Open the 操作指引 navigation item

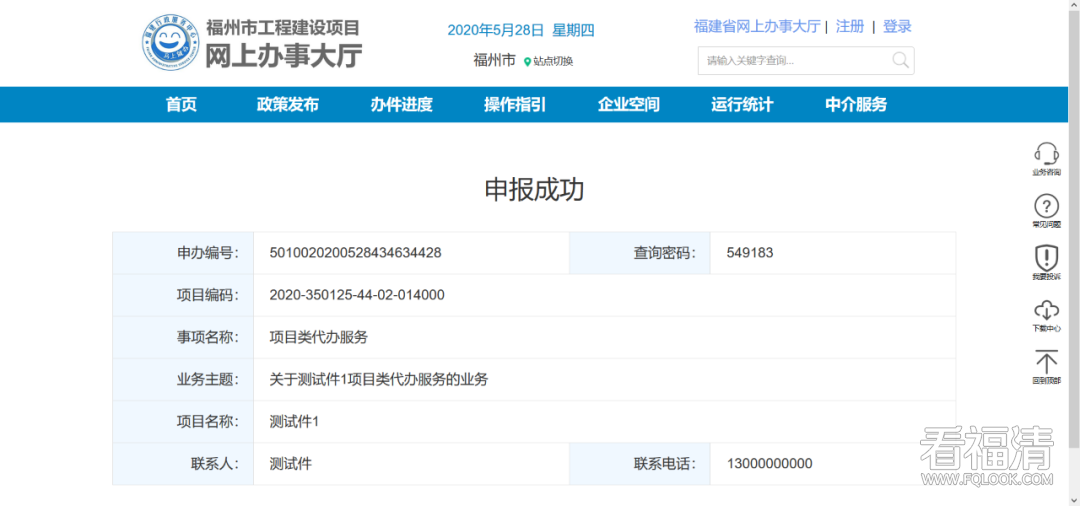515,105
